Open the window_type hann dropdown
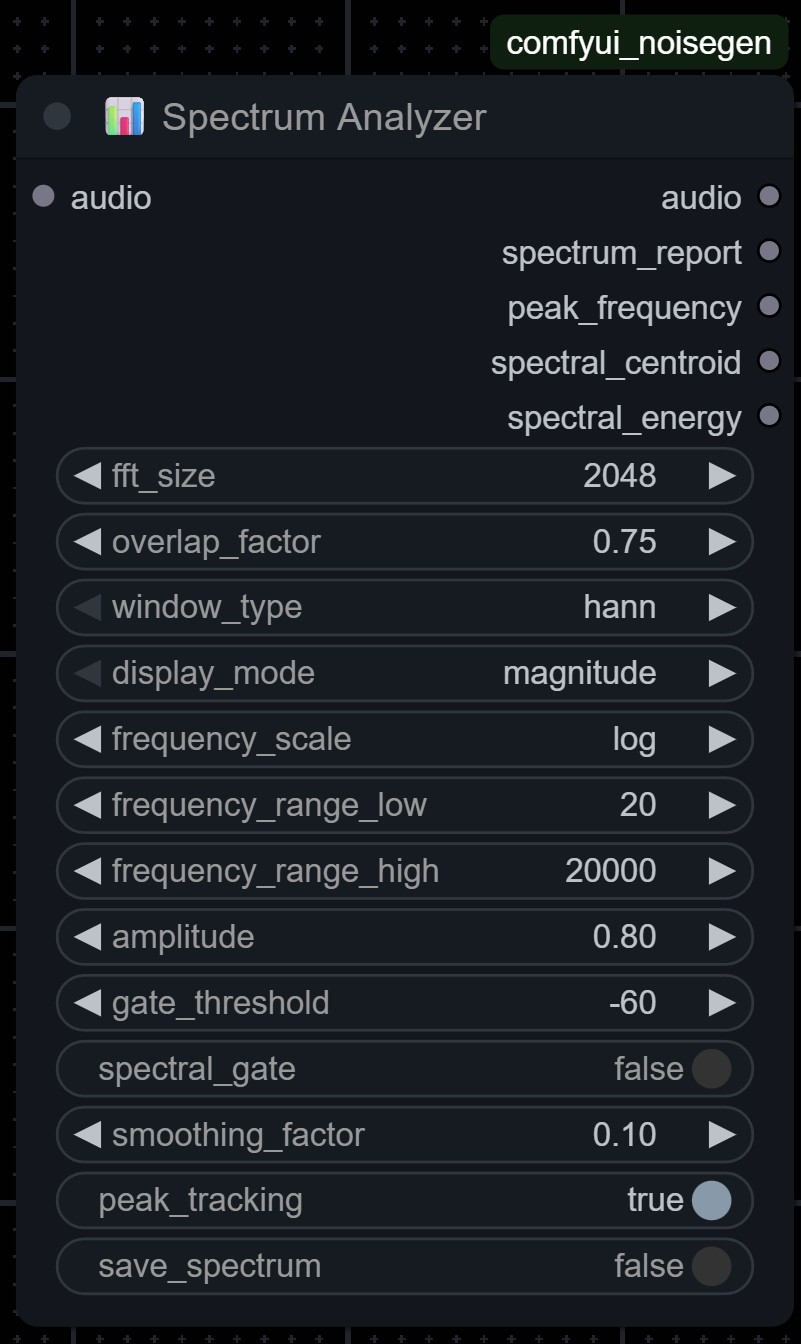Image resolution: width=801 pixels, height=1344 pixels. [x=405, y=607]
